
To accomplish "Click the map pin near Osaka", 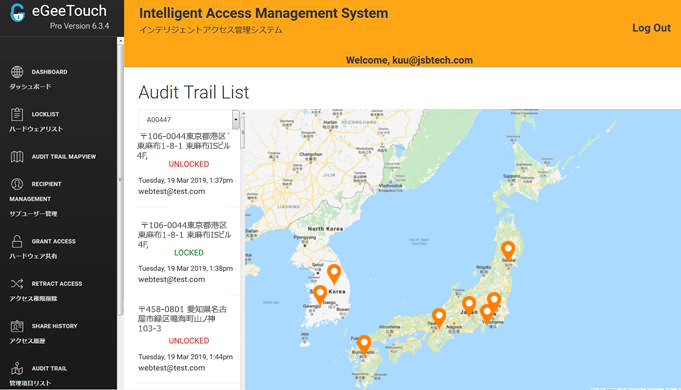I will click(439, 318).
